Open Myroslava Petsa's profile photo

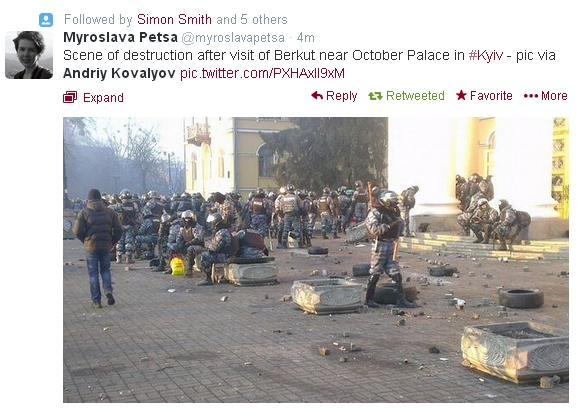tap(29, 55)
